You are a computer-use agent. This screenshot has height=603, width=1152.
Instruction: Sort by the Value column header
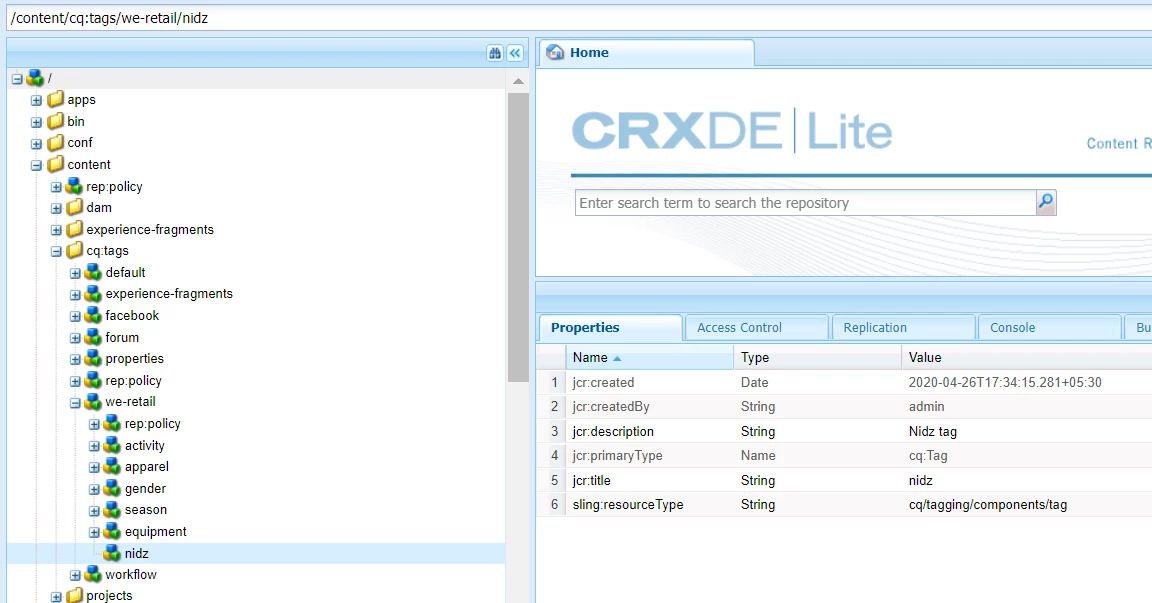pyautogui.click(x=1026, y=358)
